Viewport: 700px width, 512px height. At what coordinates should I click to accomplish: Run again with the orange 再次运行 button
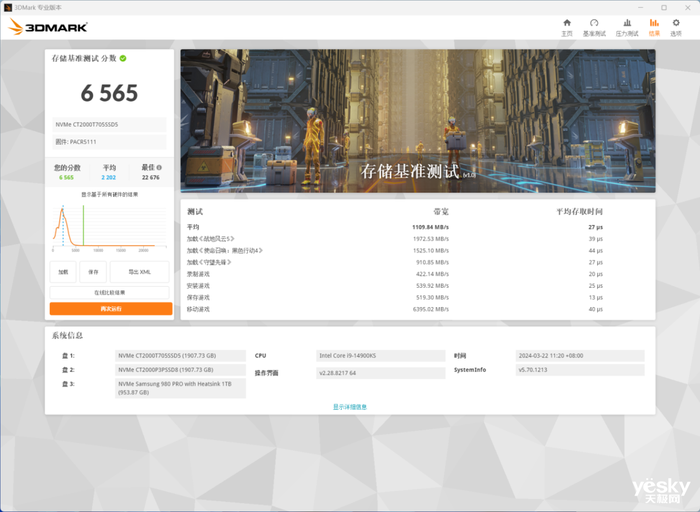pos(111,308)
